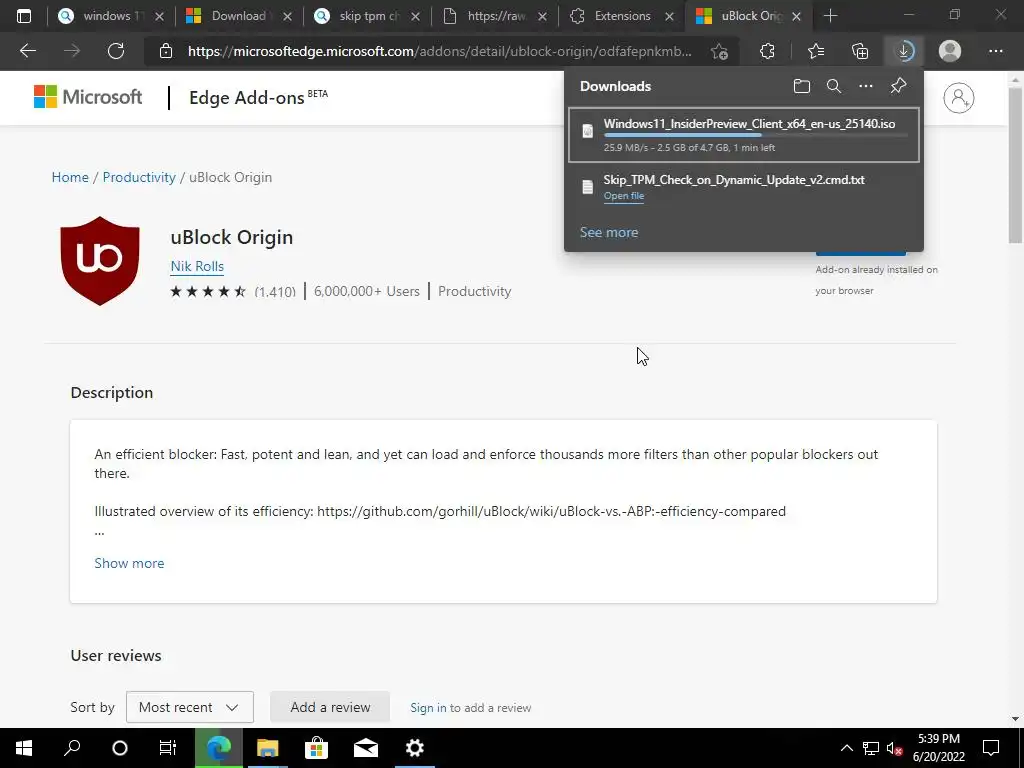Close the uBlock Origin tab
Screen dimensions: 1024x768
coord(796,17)
